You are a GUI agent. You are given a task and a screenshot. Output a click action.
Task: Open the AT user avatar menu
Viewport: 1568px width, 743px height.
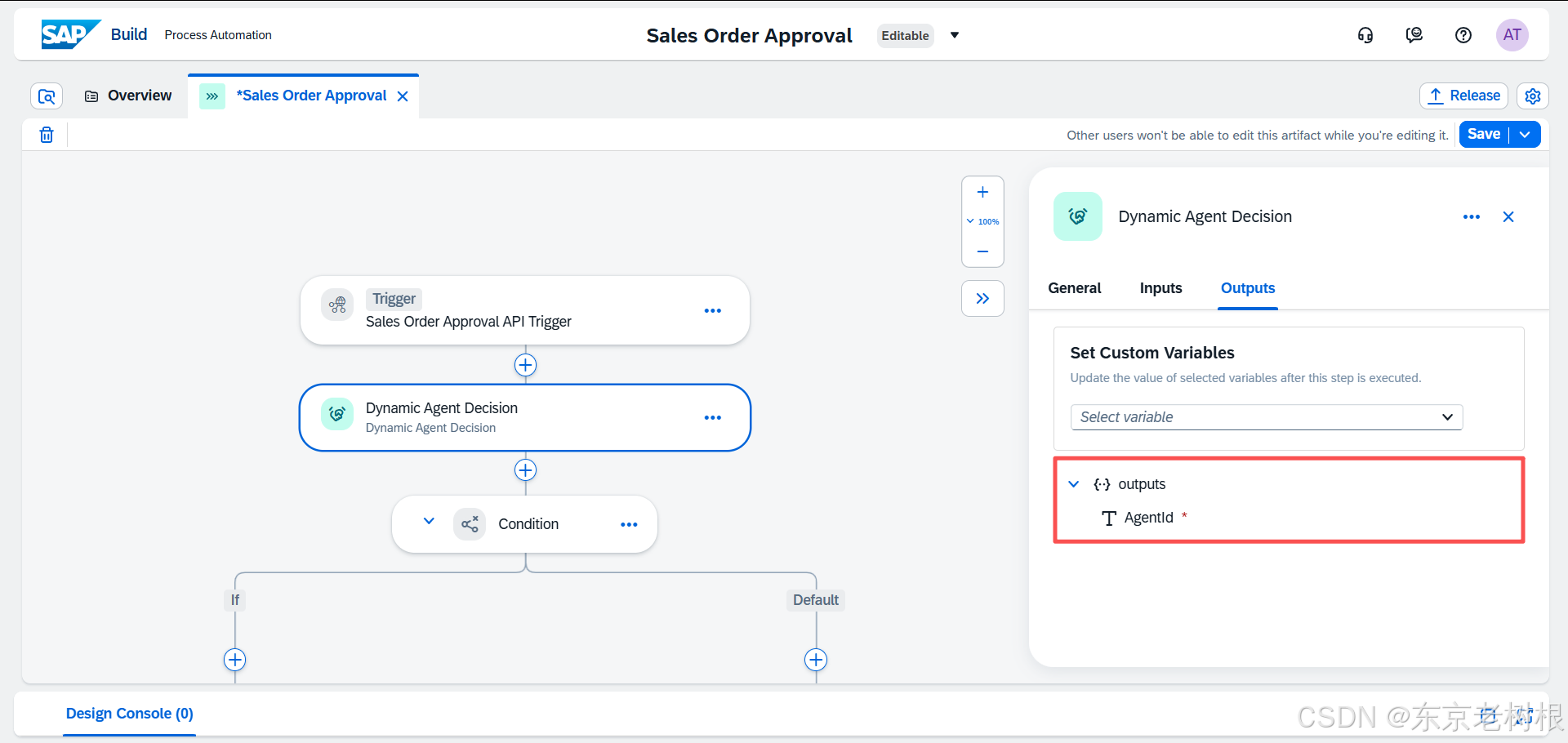coord(1512,35)
